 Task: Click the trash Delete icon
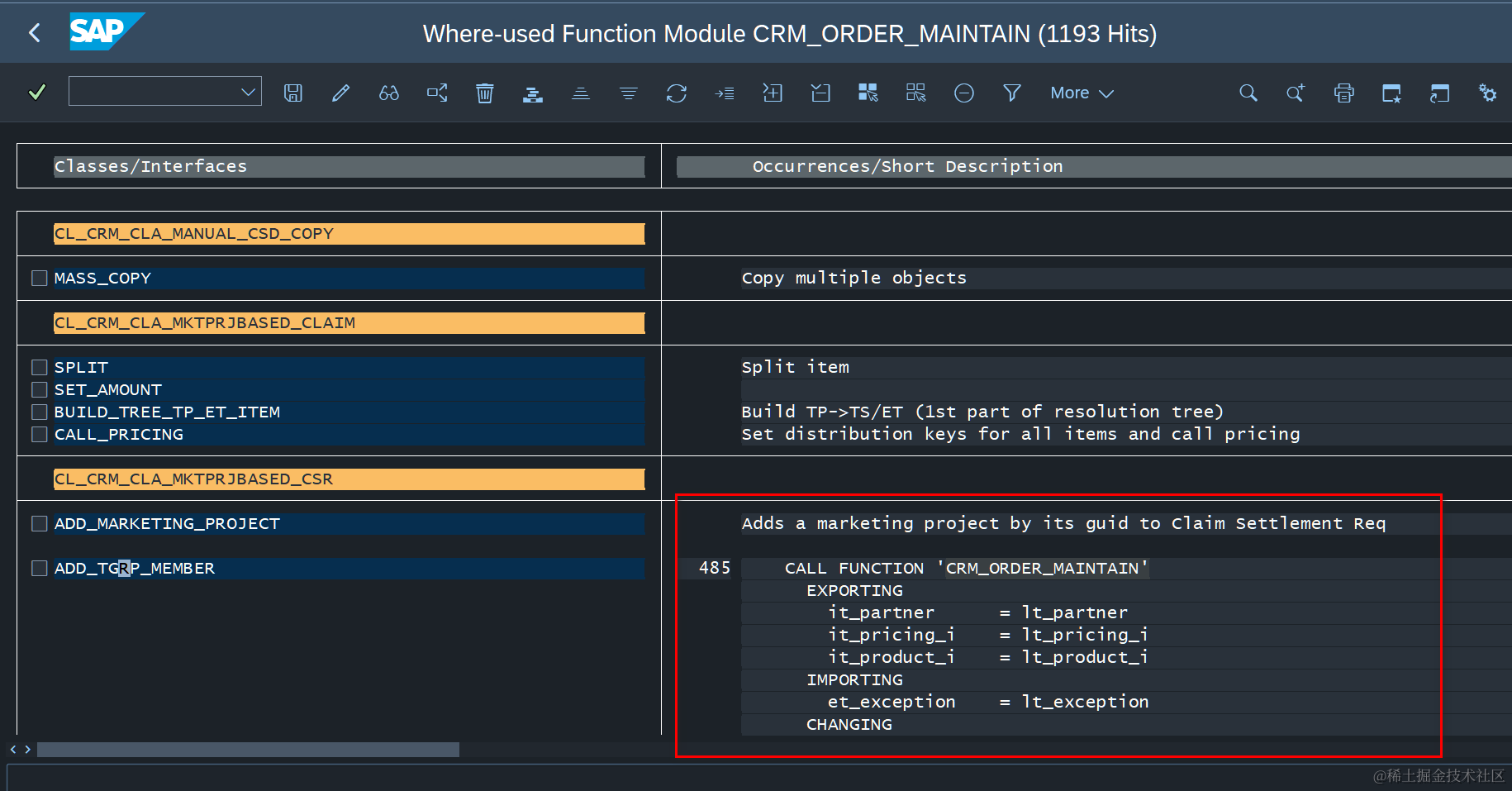(485, 93)
